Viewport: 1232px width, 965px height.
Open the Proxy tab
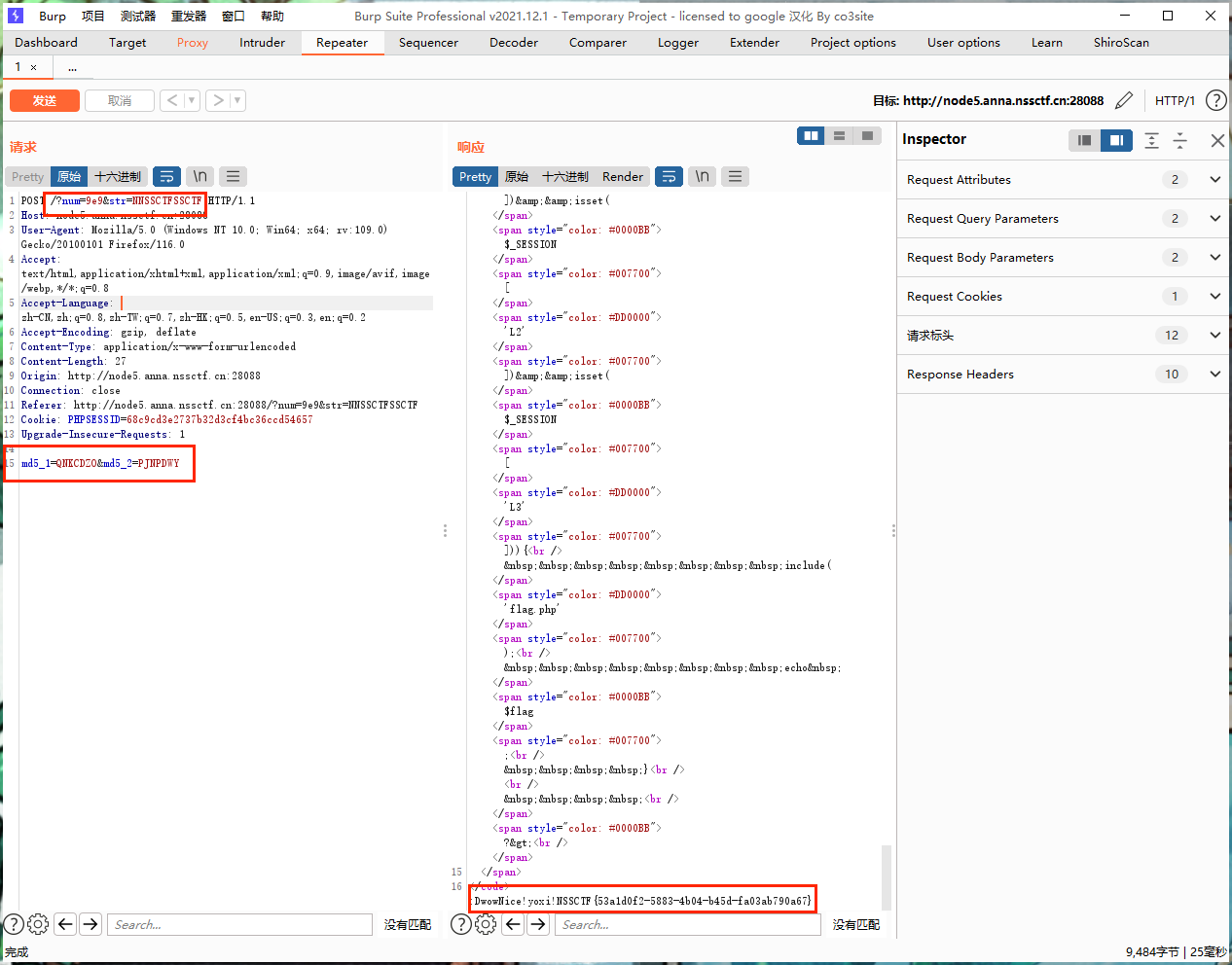coord(193,42)
